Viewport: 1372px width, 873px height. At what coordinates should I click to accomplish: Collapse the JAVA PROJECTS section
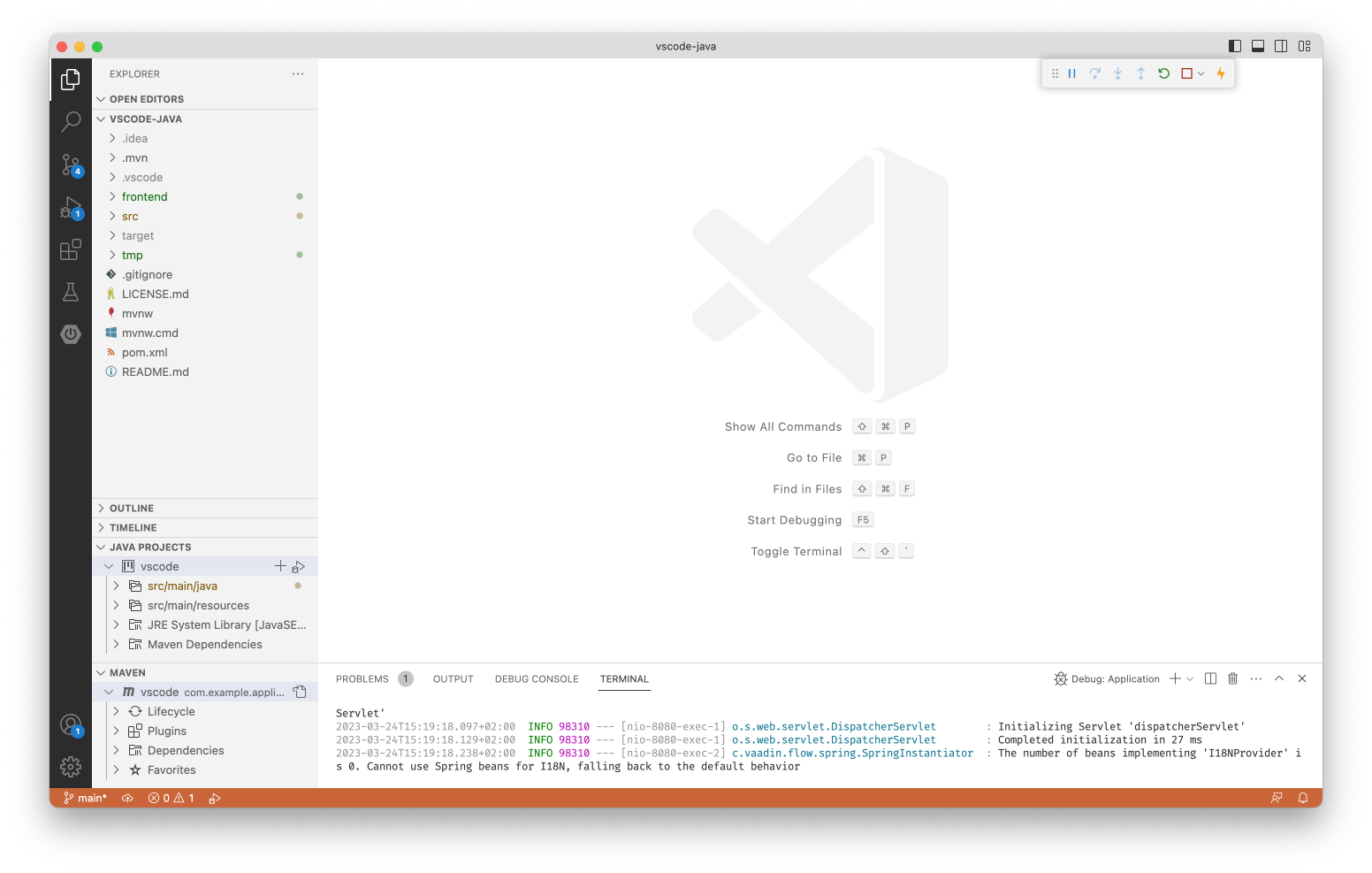(x=205, y=548)
